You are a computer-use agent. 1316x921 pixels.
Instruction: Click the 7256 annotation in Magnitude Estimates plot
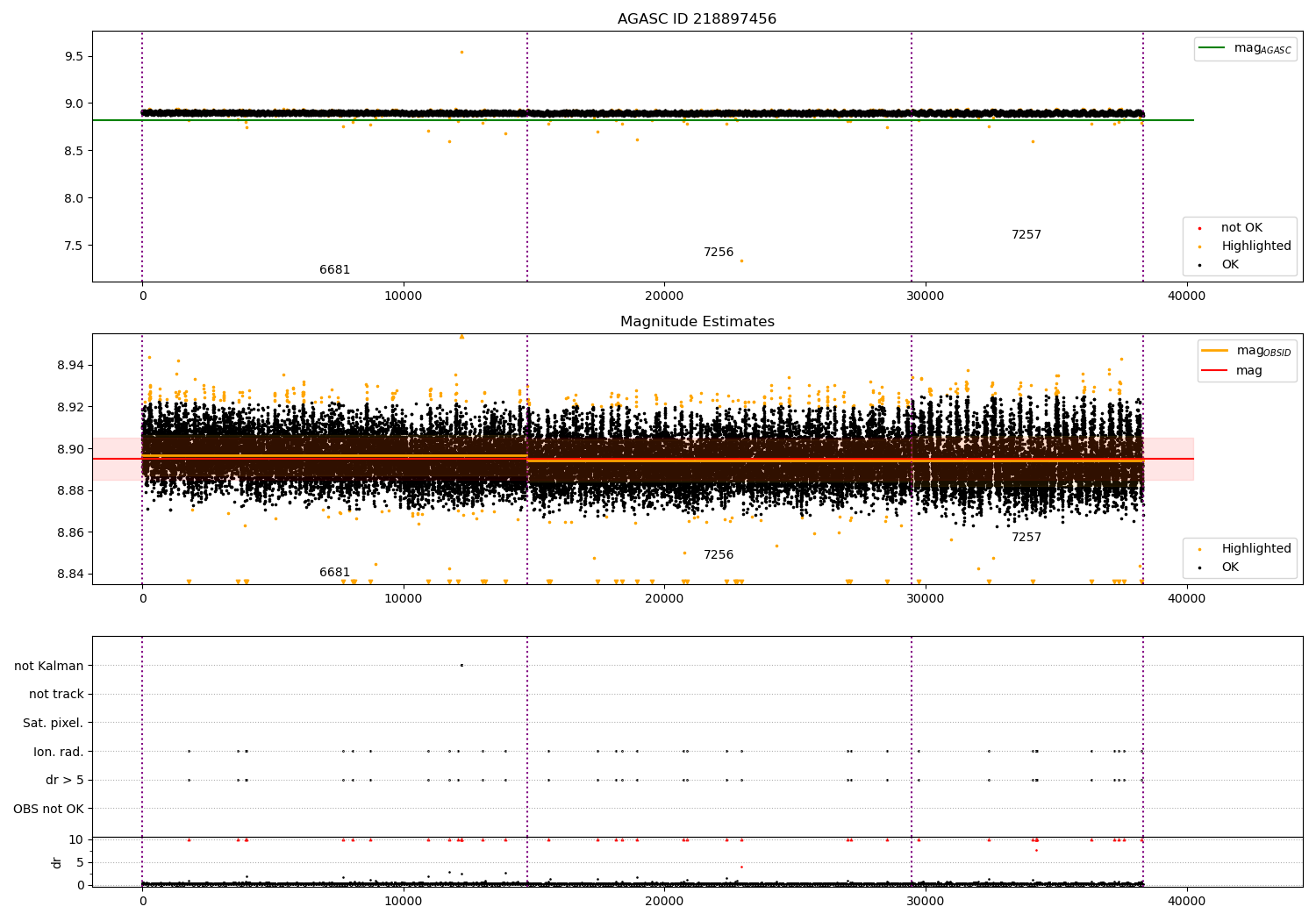point(719,555)
